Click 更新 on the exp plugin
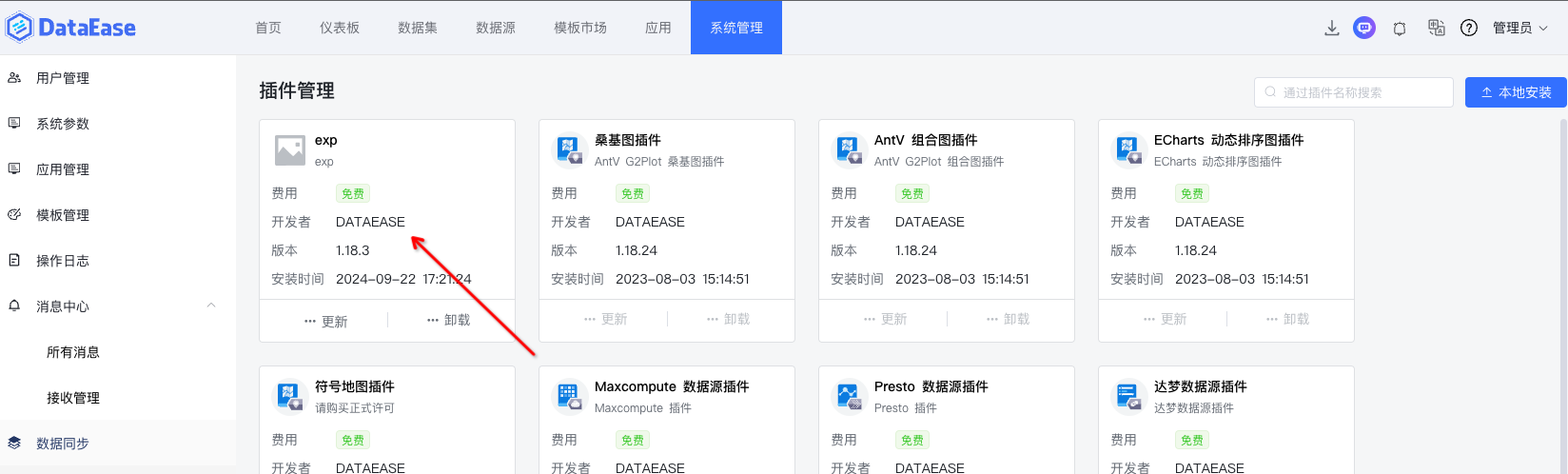Image resolution: width=1568 pixels, height=474 pixels. [x=326, y=322]
